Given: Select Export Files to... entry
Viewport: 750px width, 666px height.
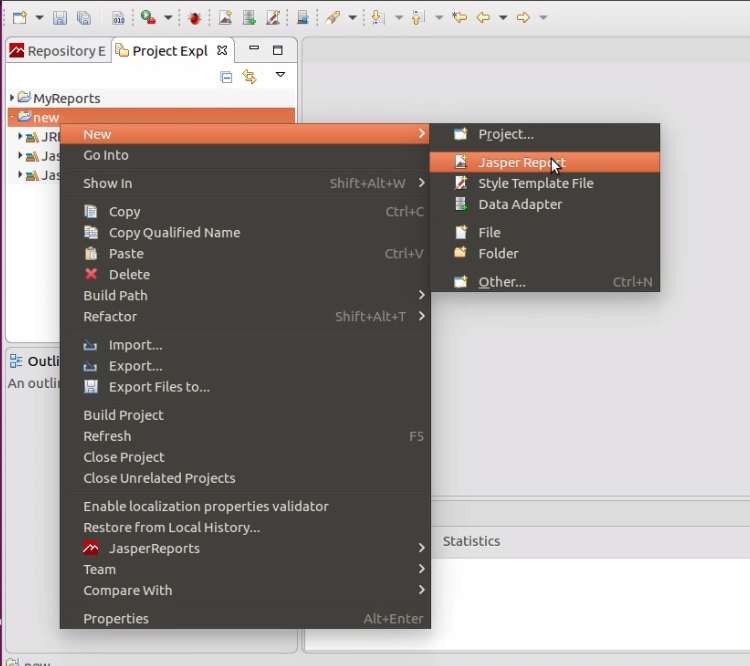Looking at the screenshot, I should [x=245, y=387].
